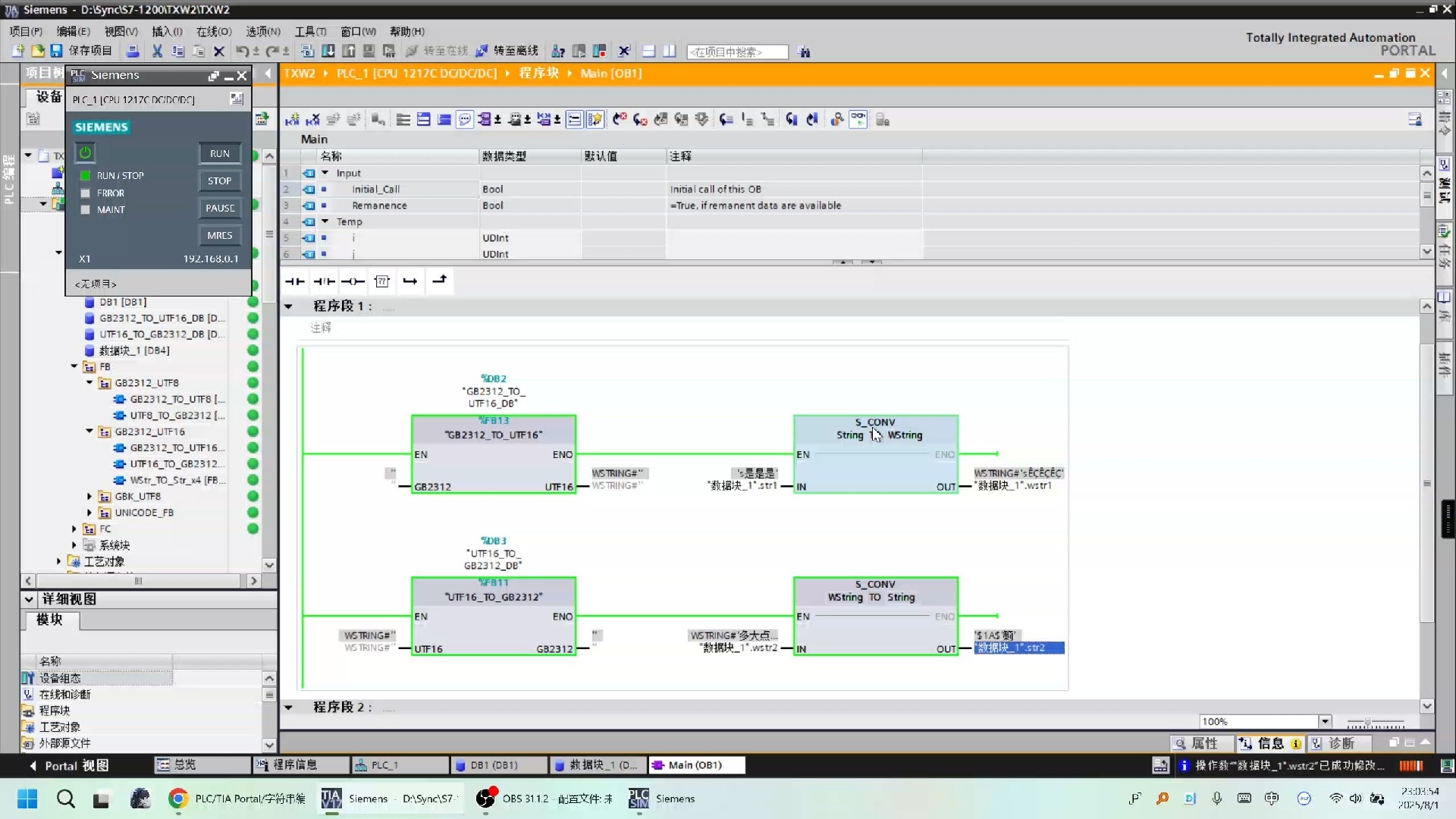Click the Portal view (Portal 视图) button

tap(68, 765)
